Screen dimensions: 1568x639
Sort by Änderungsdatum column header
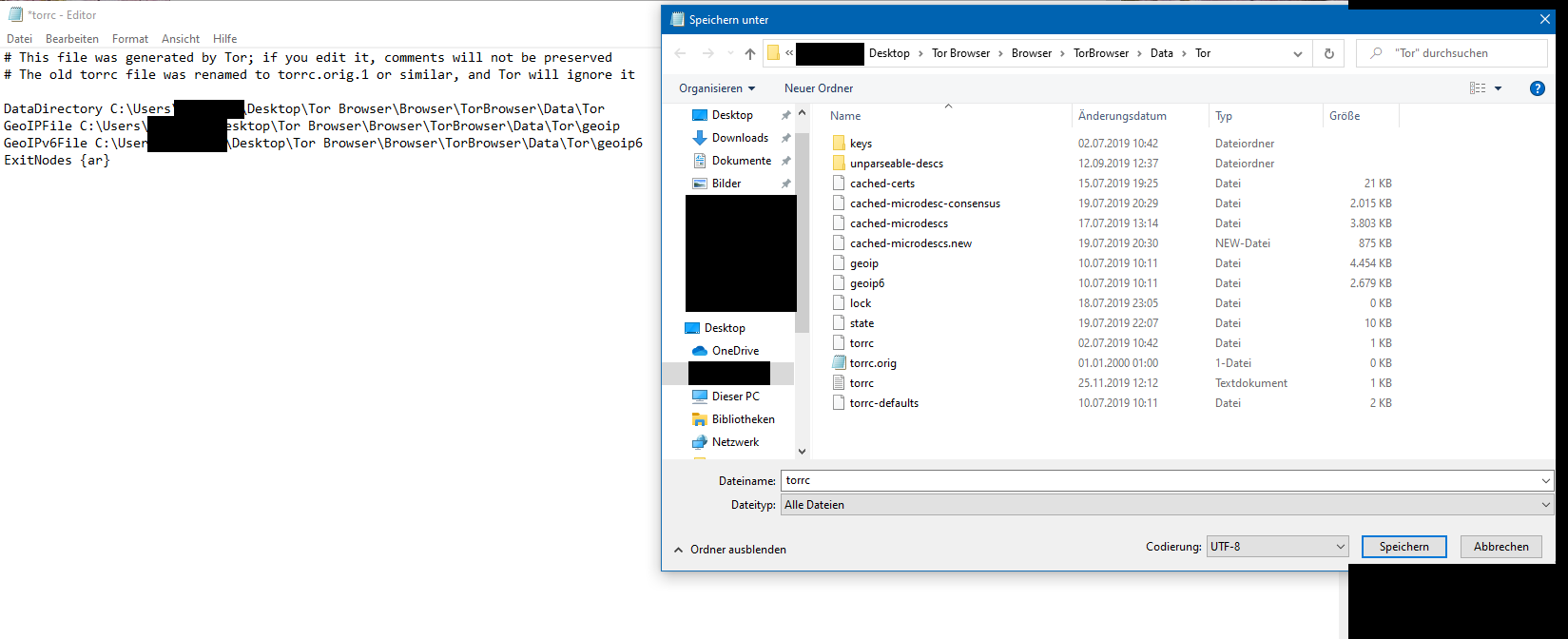coord(1122,116)
